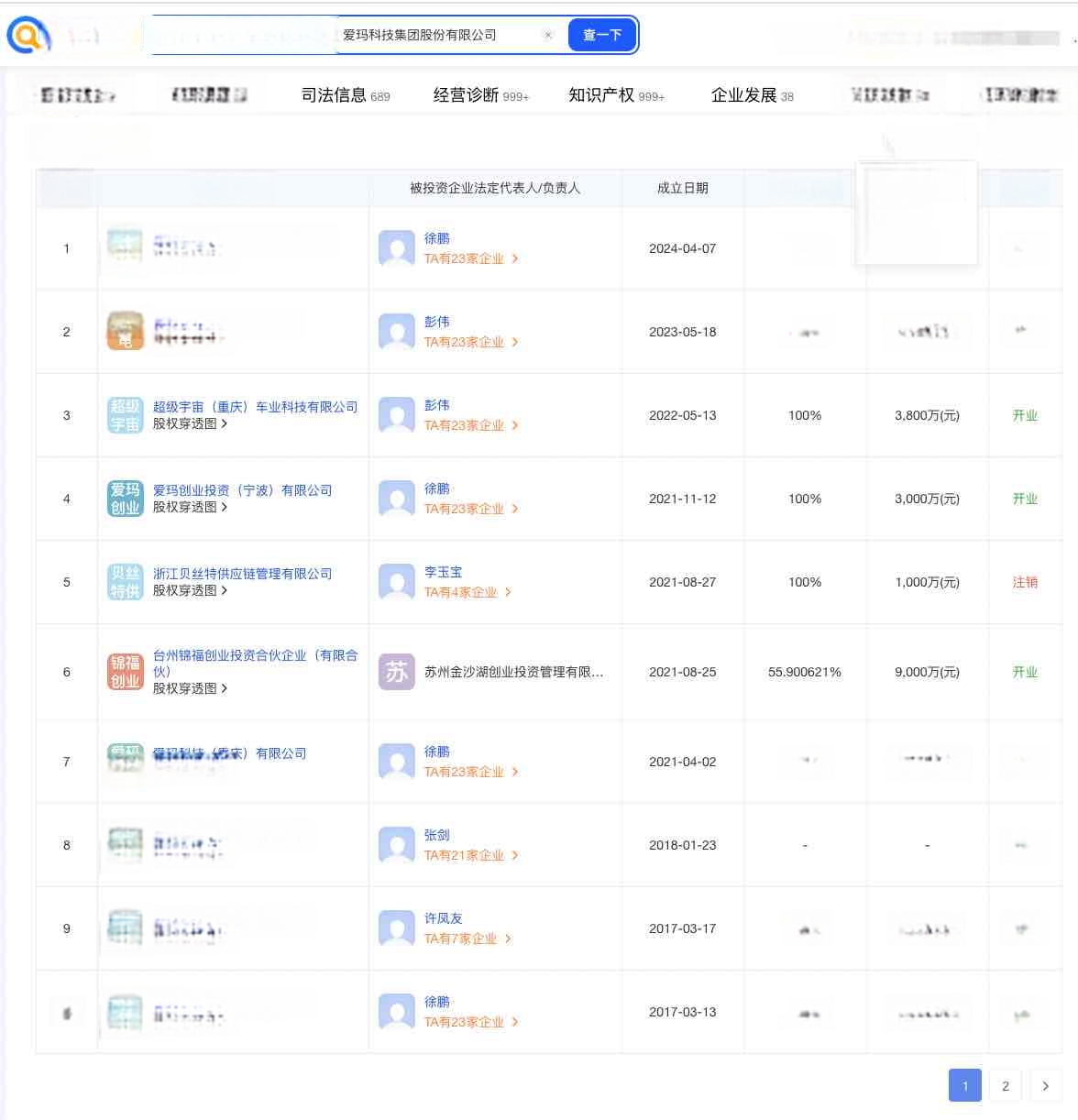1078x1120 pixels.
Task: Go to page 2 of results
Action: pos(1006,1086)
